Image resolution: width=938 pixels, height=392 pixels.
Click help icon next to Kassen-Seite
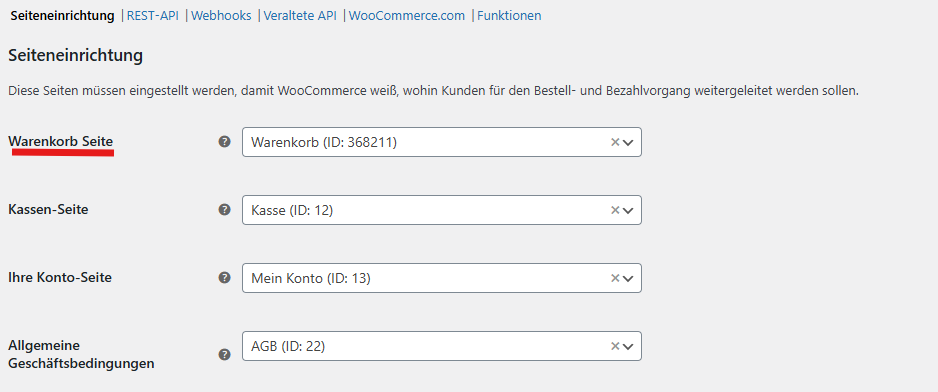(224, 209)
